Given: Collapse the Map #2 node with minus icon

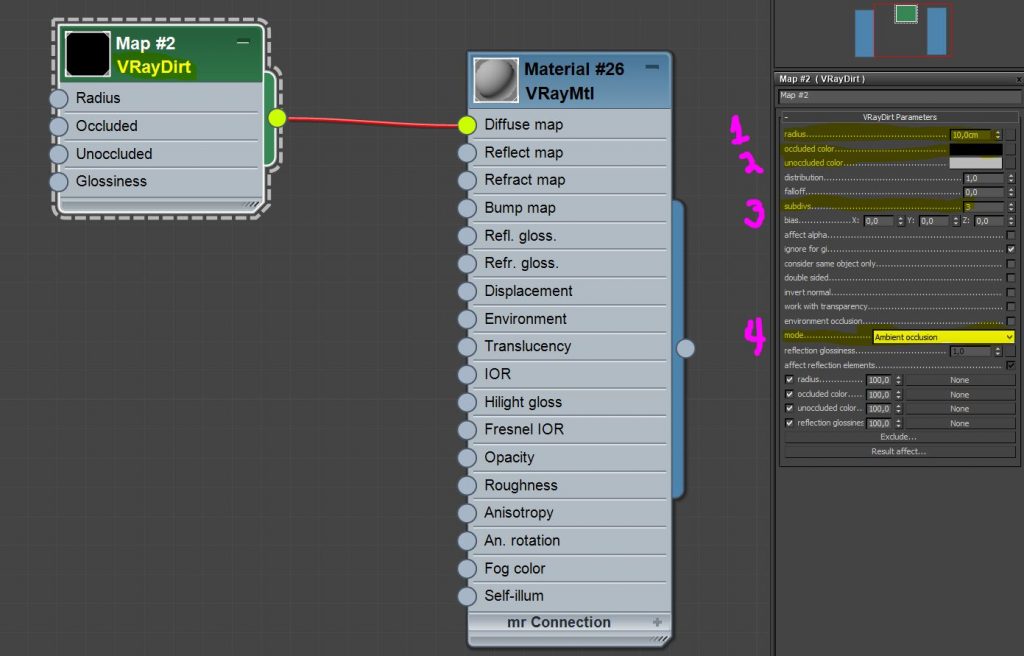Looking at the screenshot, I should click(243, 42).
